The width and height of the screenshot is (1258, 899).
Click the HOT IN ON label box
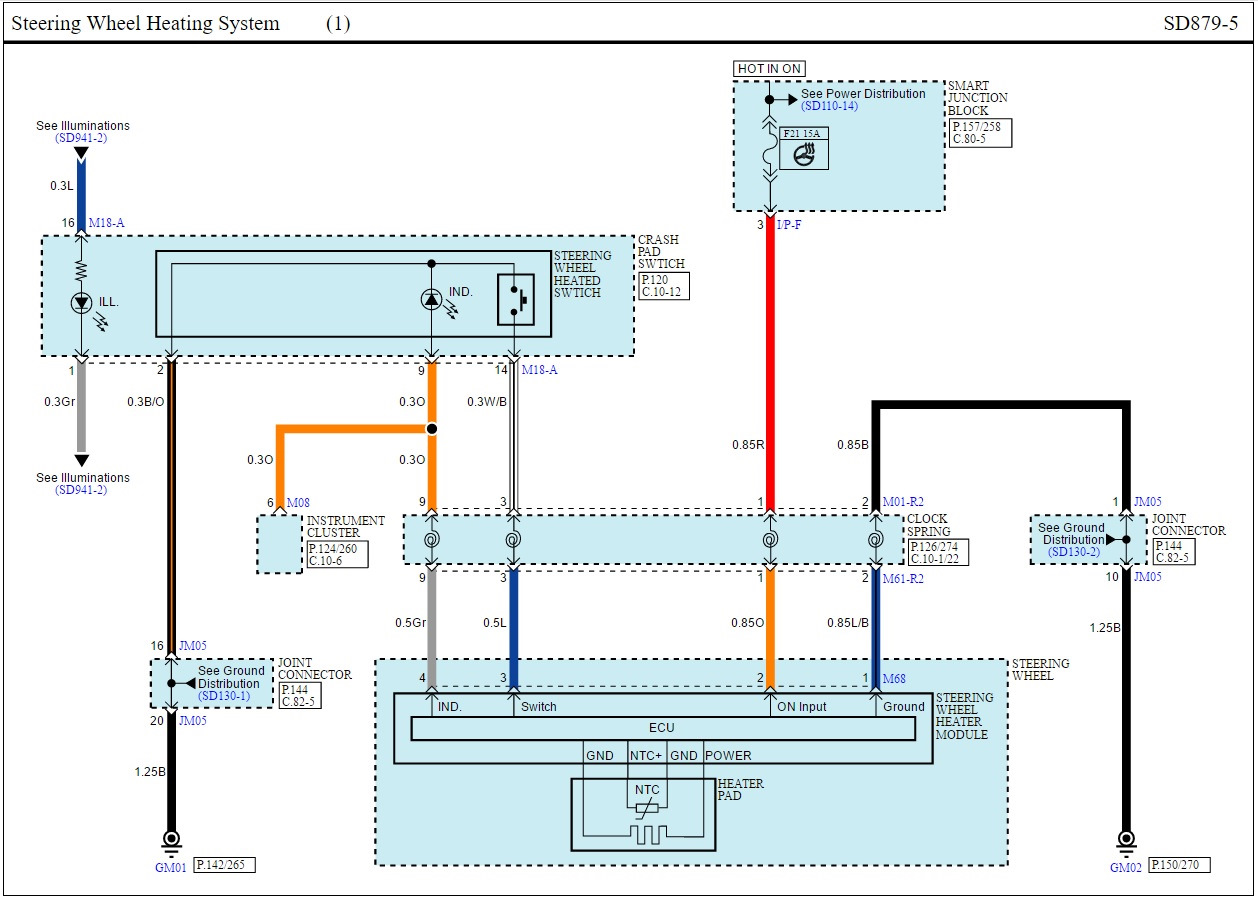(769, 69)
